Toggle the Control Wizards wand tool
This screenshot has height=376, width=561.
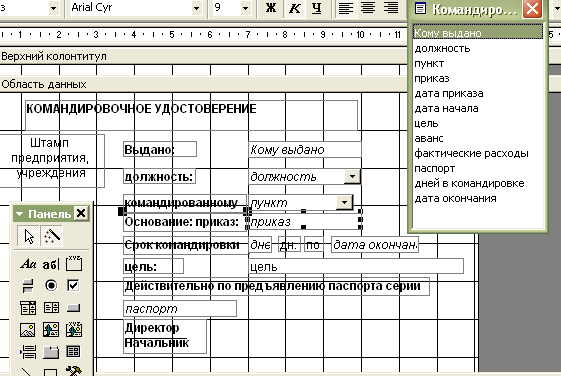[52, 236]
